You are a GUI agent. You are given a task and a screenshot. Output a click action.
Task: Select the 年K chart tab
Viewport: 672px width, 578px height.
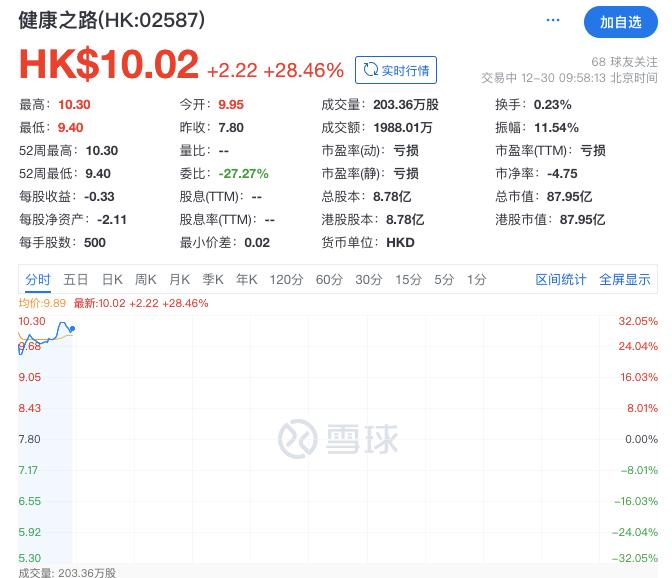[247, 280]
